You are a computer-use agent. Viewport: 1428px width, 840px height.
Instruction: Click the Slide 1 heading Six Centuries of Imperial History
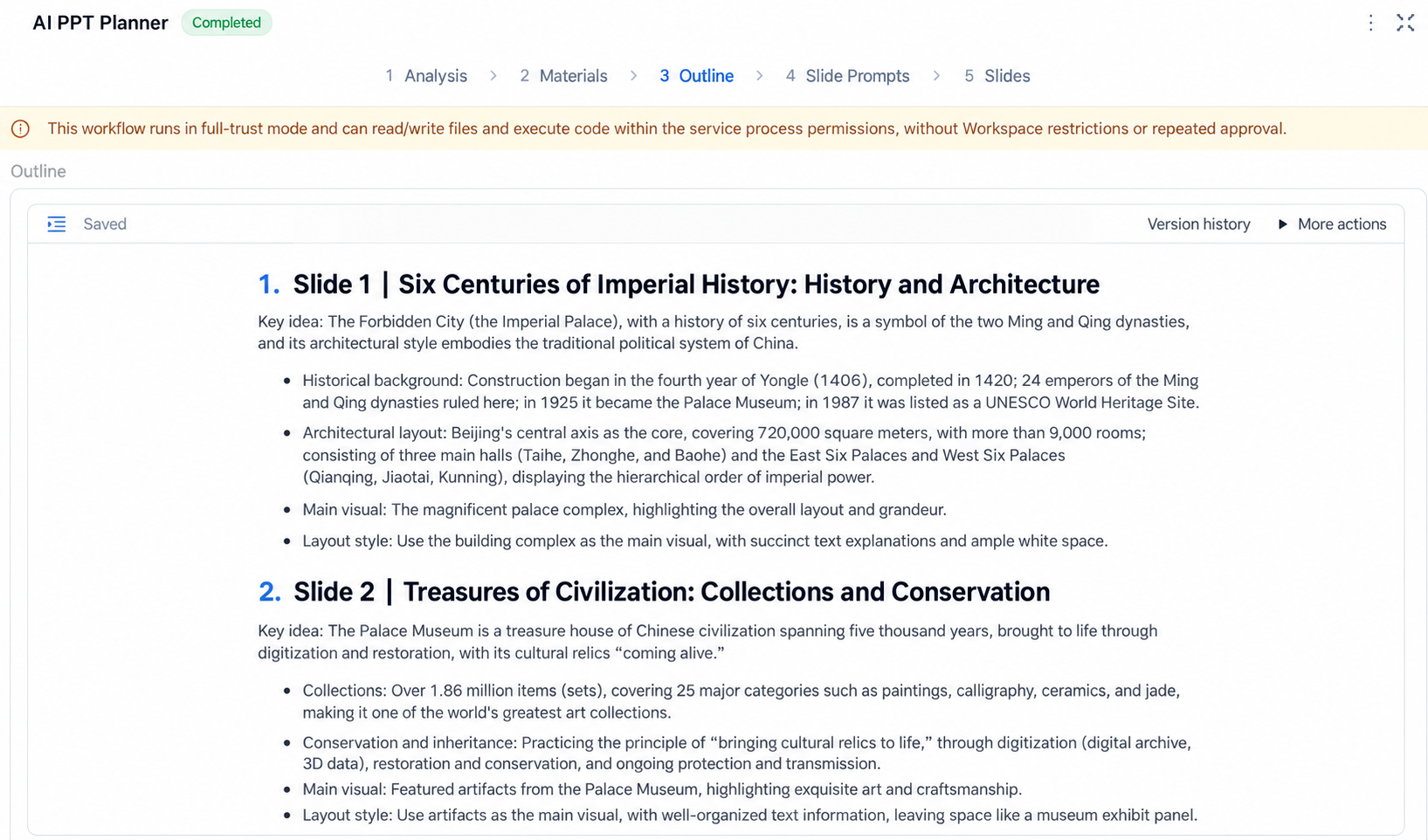click(x=696, y=285)
